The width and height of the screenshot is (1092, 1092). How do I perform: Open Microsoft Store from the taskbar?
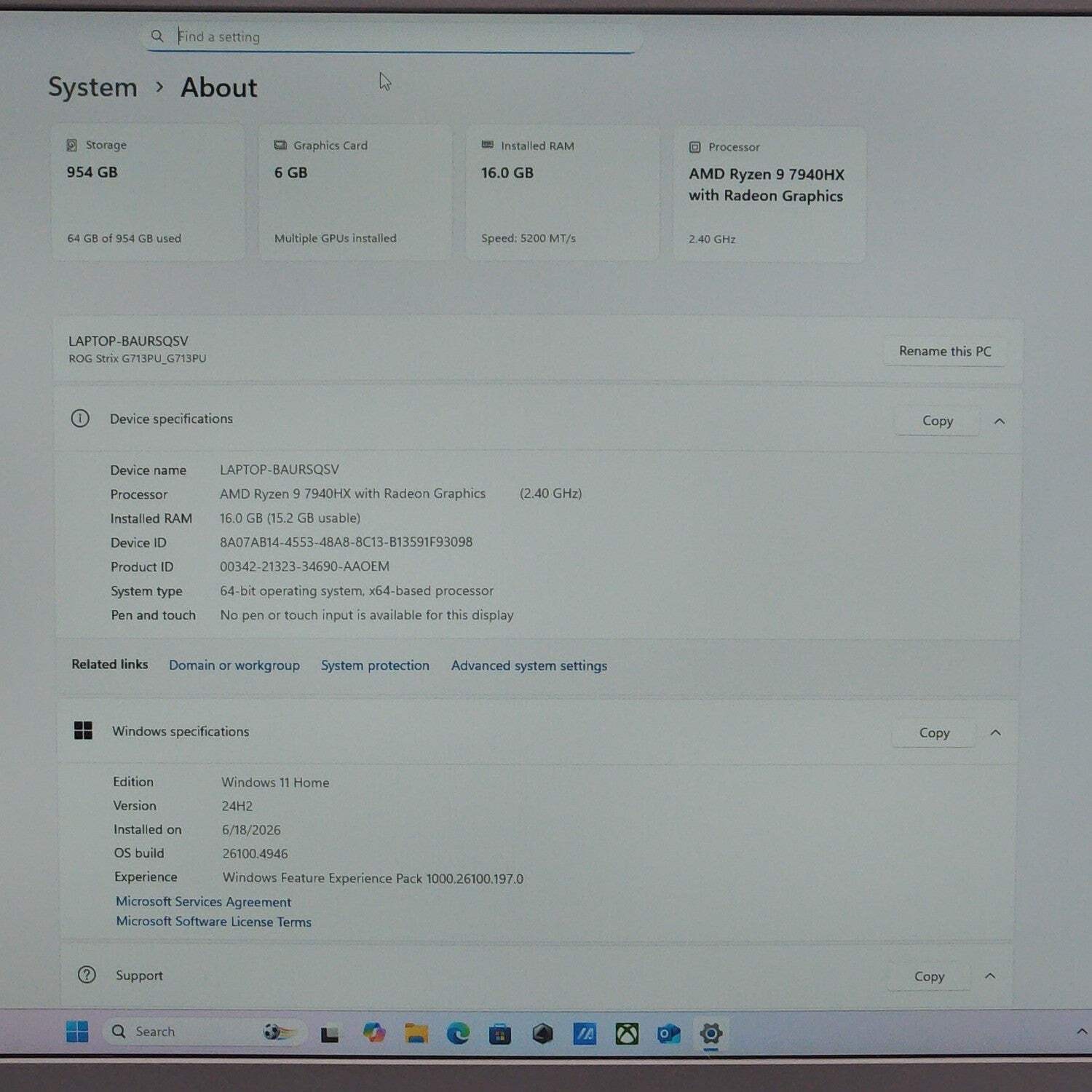coord(499,1034)
